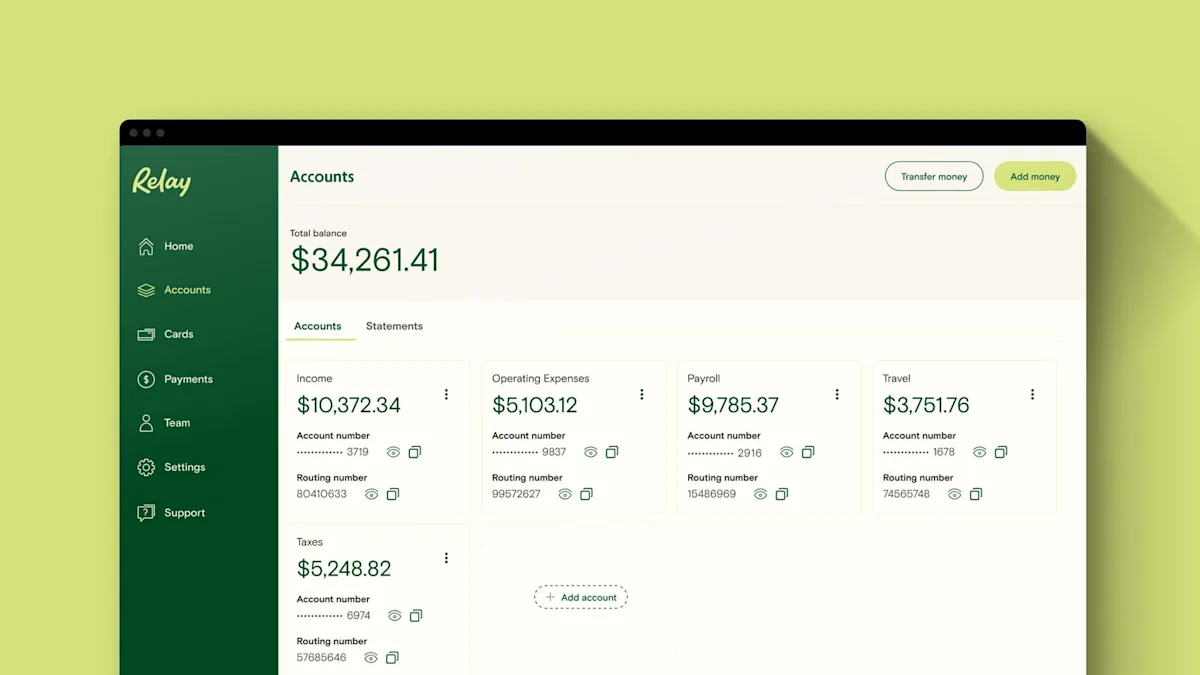Viewport: 1200px width, 675px height.
Task: Select the Accounts tab
Action: tap(319, 326)
